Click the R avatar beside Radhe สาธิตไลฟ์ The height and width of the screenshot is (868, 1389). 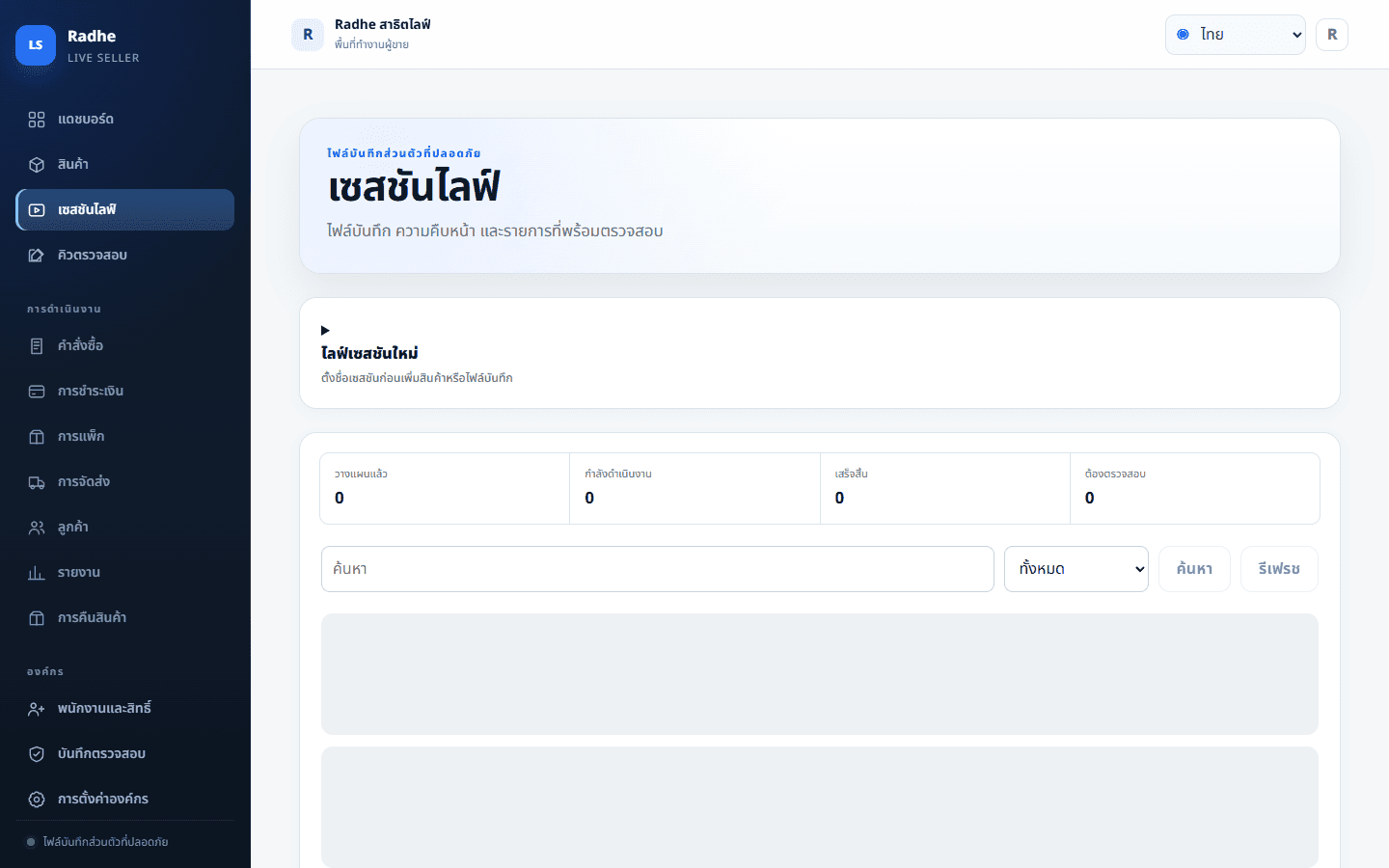308,35
